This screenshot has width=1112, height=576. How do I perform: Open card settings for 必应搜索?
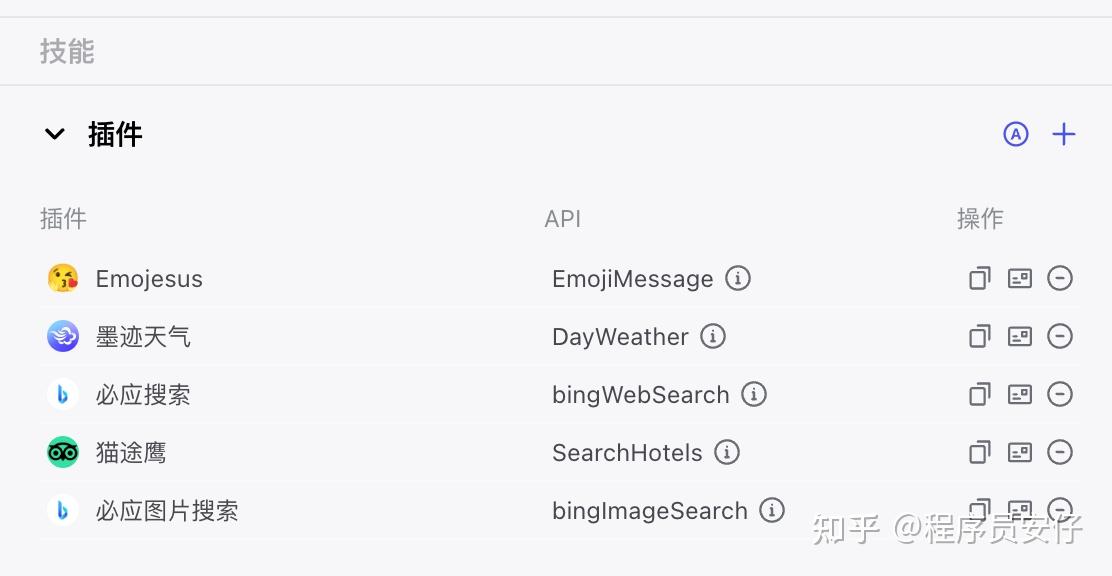[x=1020, y=394]
